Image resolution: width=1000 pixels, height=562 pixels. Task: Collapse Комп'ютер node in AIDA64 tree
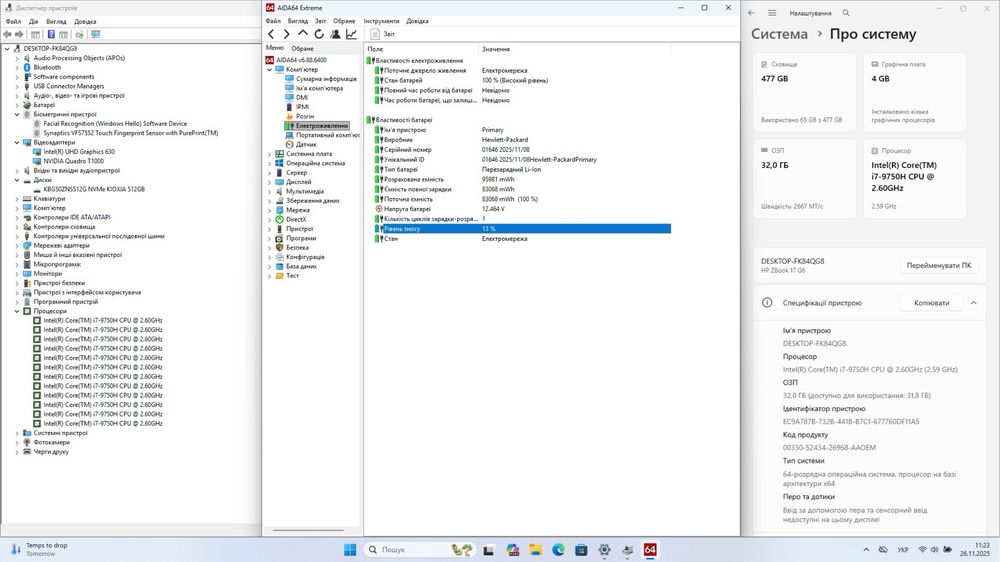point(270,70)
